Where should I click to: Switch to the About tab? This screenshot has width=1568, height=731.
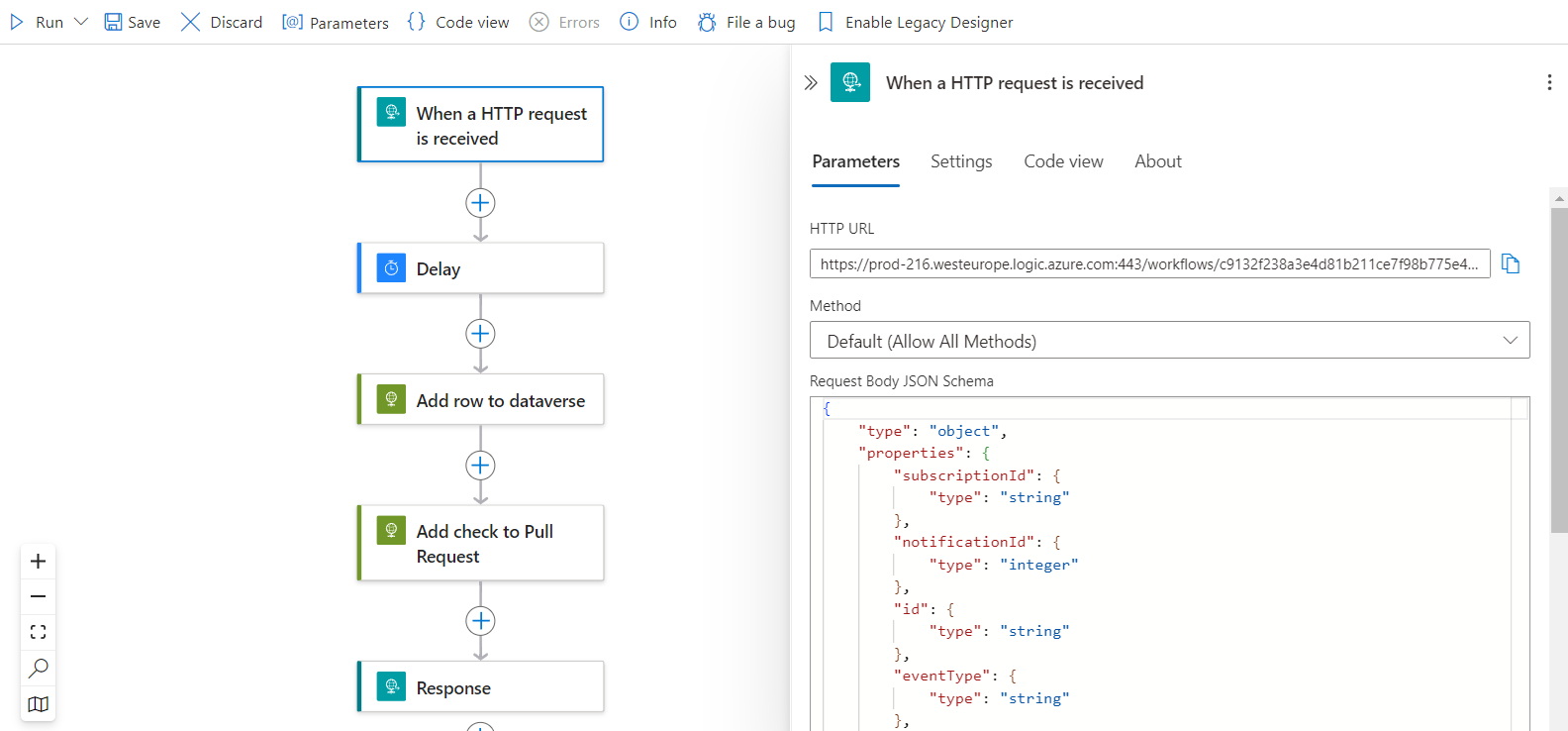(x=1158, y=161)
